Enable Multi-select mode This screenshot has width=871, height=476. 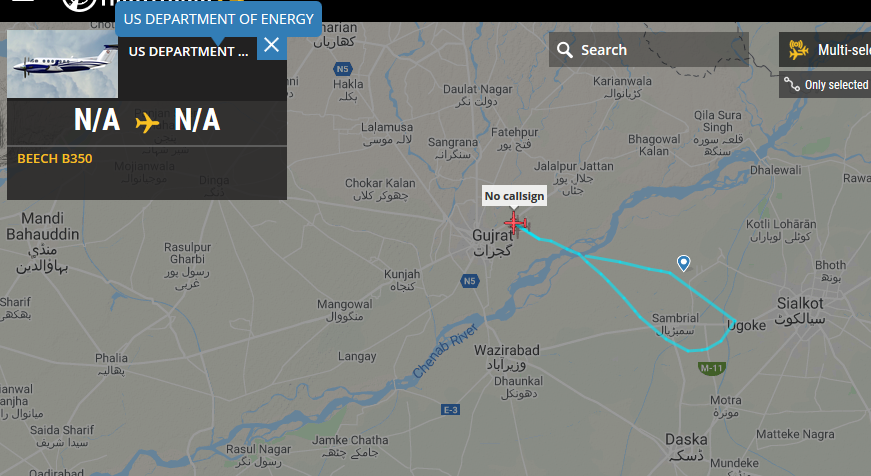pos(825,50)
